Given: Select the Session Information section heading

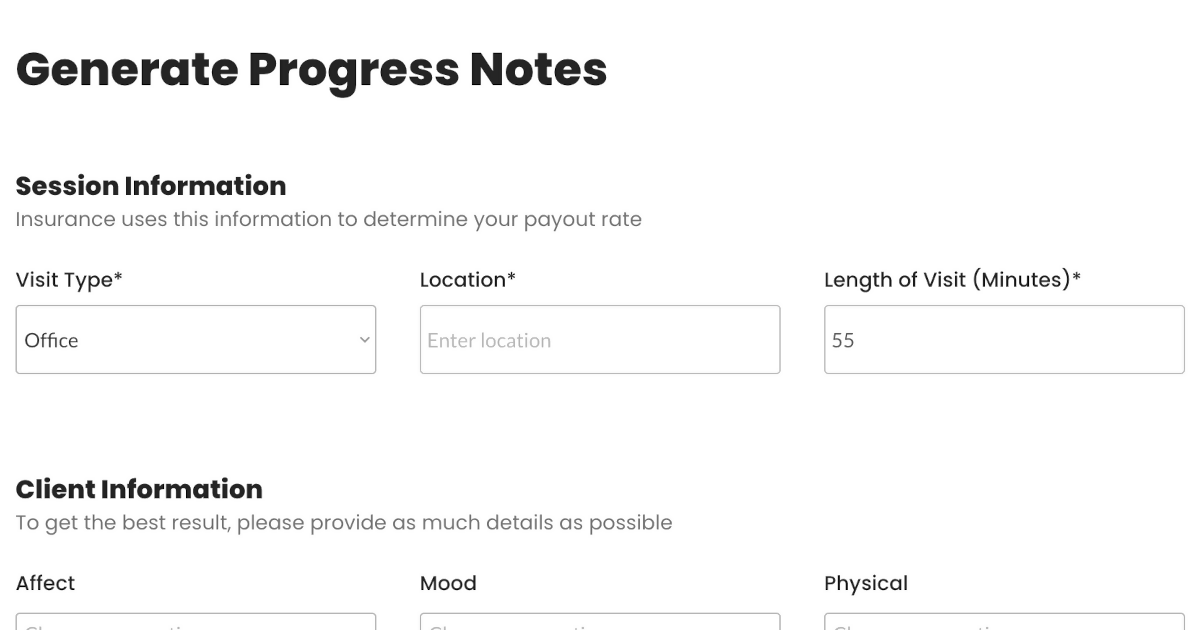Looking at the screenshot, I should click(151, 186).
